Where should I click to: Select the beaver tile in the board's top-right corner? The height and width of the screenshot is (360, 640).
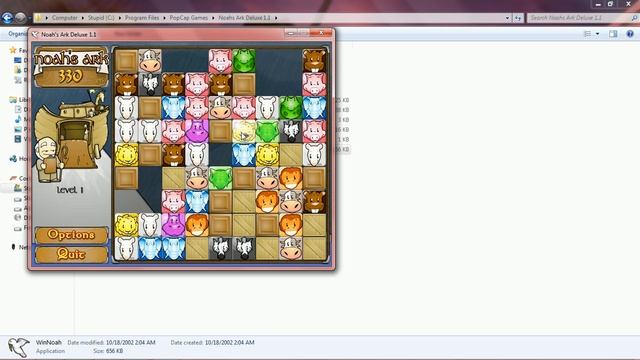tap(314, 61)
